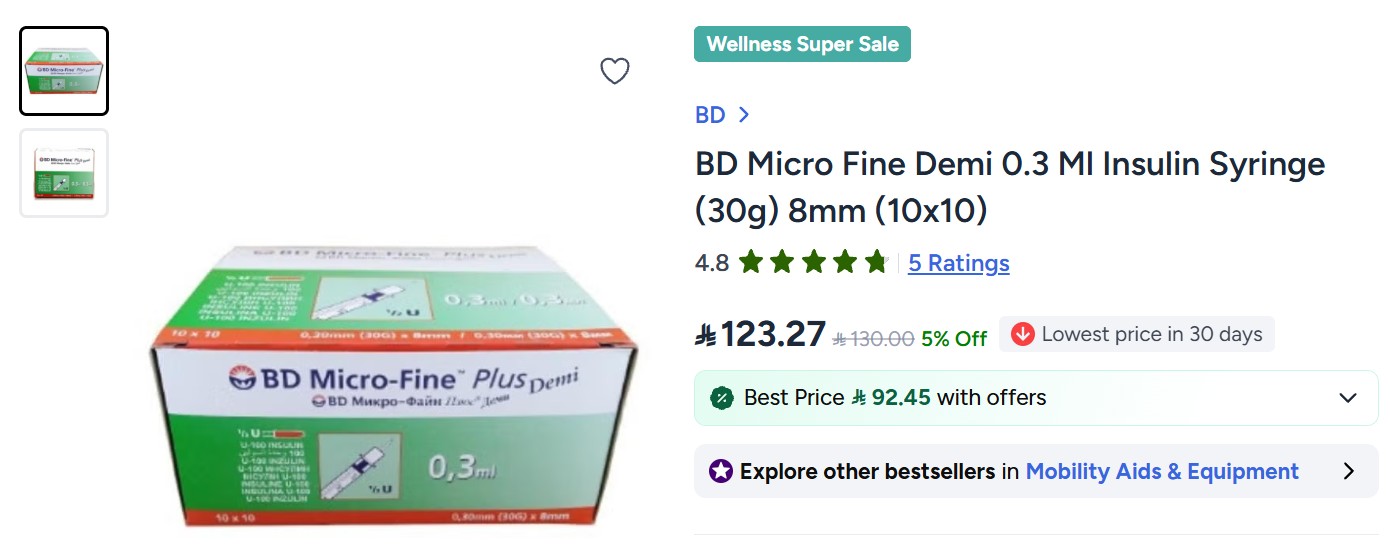Click the chevron next to BD brand
This screenshot has height=552, width=1390.
(743, 115)
